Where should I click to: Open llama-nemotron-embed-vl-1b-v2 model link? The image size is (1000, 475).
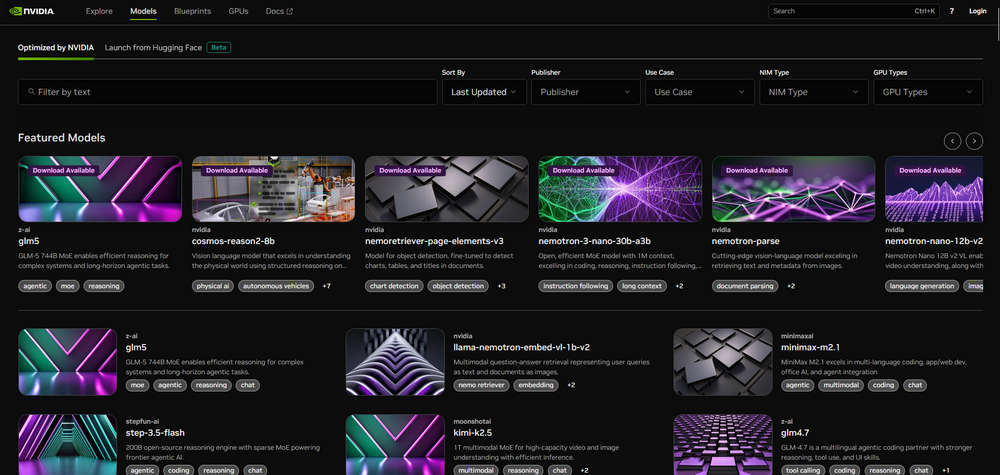521,347
